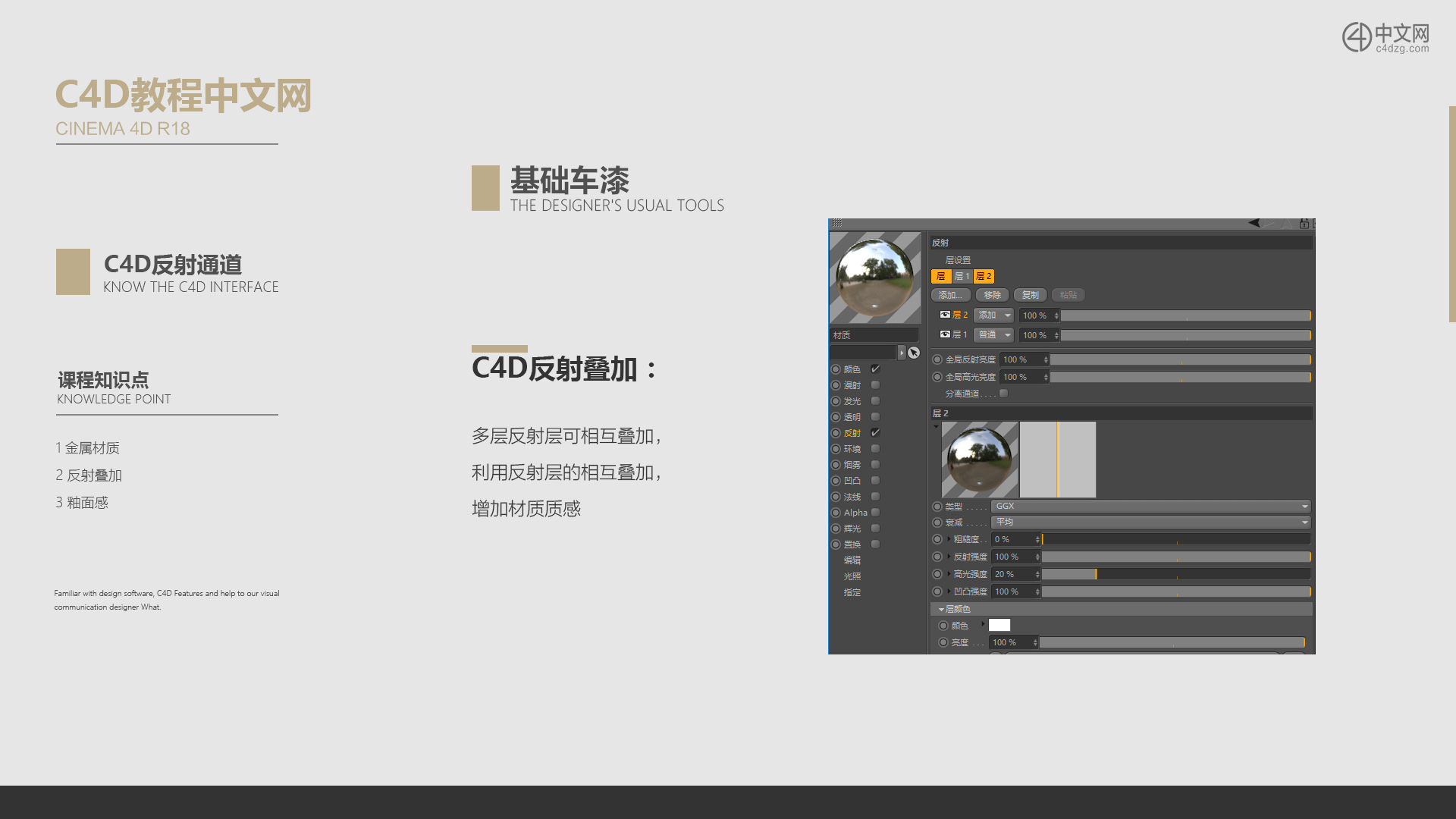Switch to the 层 tab
The image size is (1456, 819).
coord(941,277)
